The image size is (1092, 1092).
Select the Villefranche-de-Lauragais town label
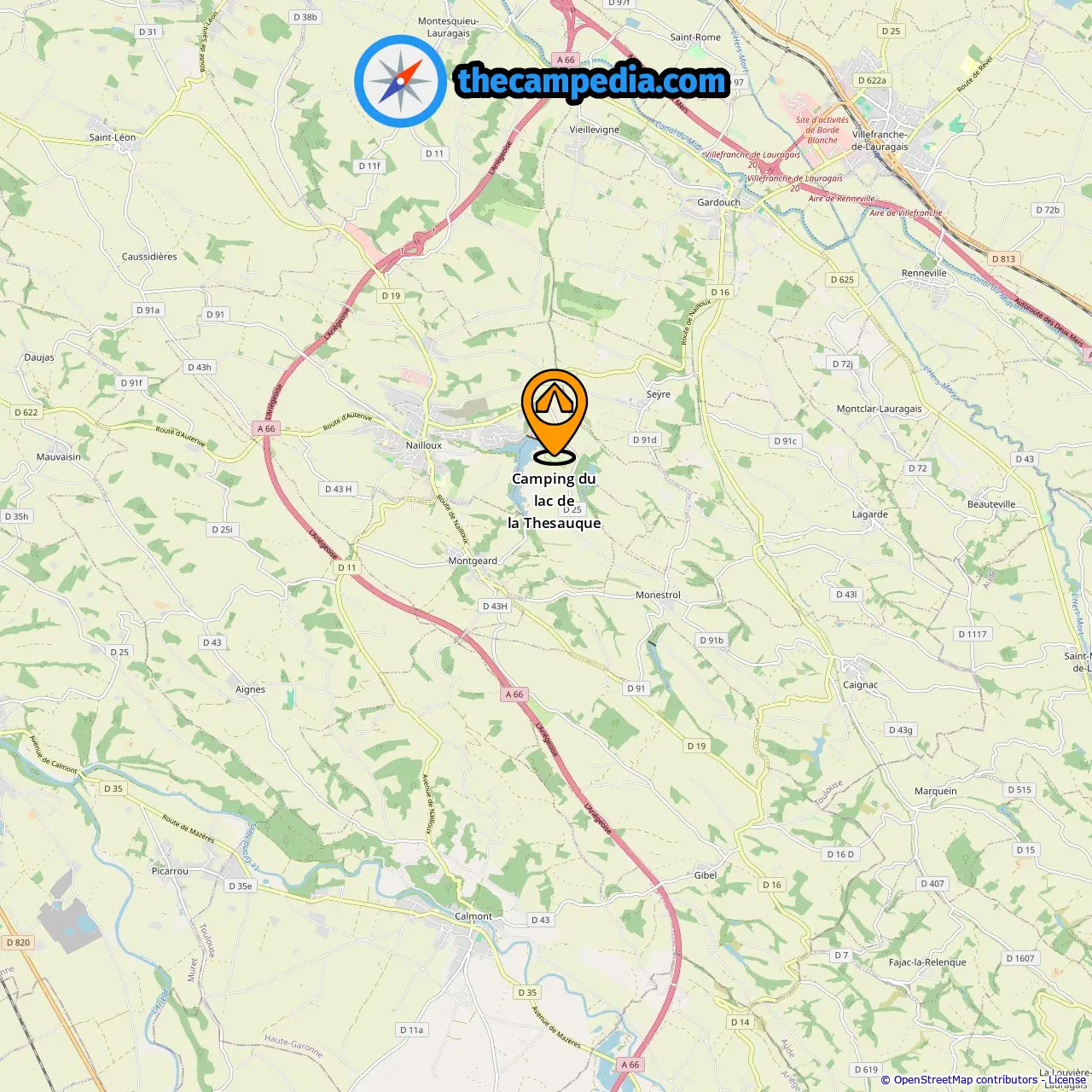880,141
